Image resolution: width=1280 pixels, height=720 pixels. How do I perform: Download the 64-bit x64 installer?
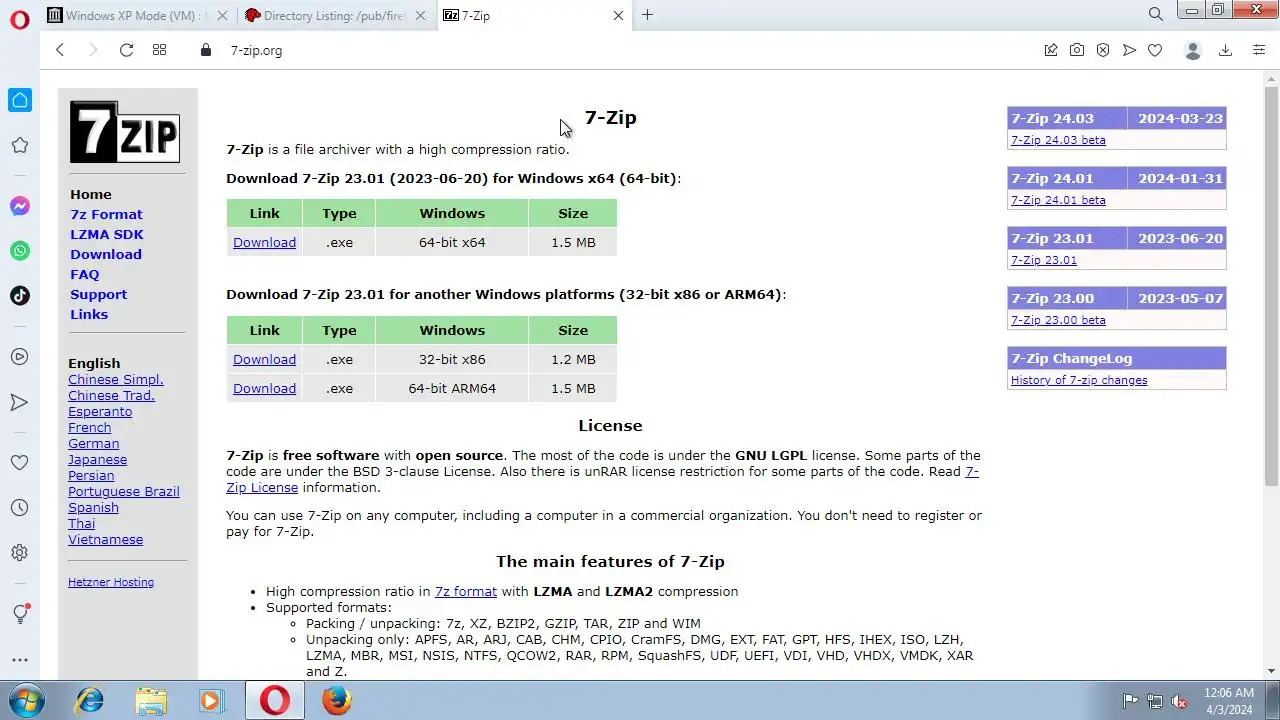(264, 242)
